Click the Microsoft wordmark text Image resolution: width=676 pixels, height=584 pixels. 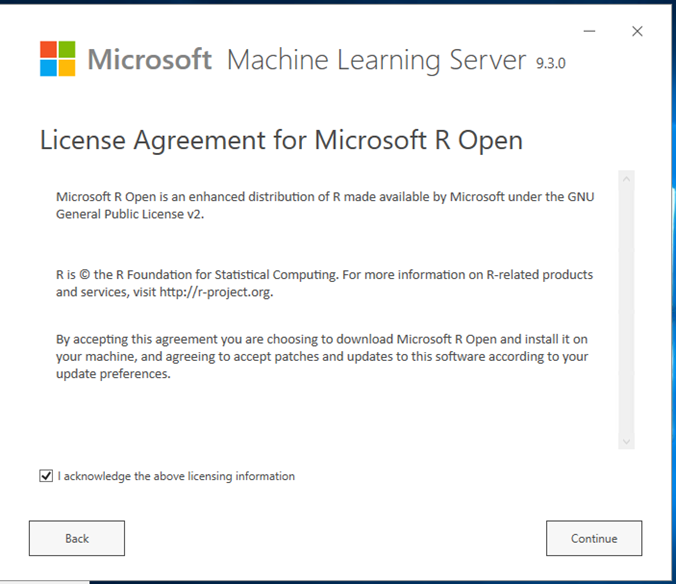[149, 60]
